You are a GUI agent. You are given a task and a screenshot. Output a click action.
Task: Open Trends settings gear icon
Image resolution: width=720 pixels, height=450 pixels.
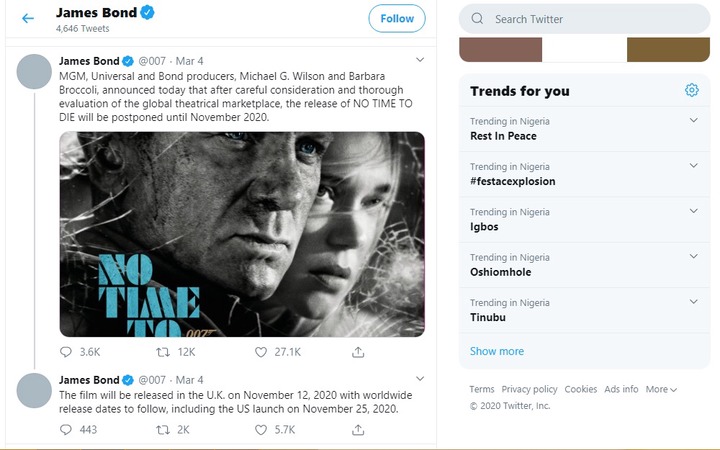point(692,91)
